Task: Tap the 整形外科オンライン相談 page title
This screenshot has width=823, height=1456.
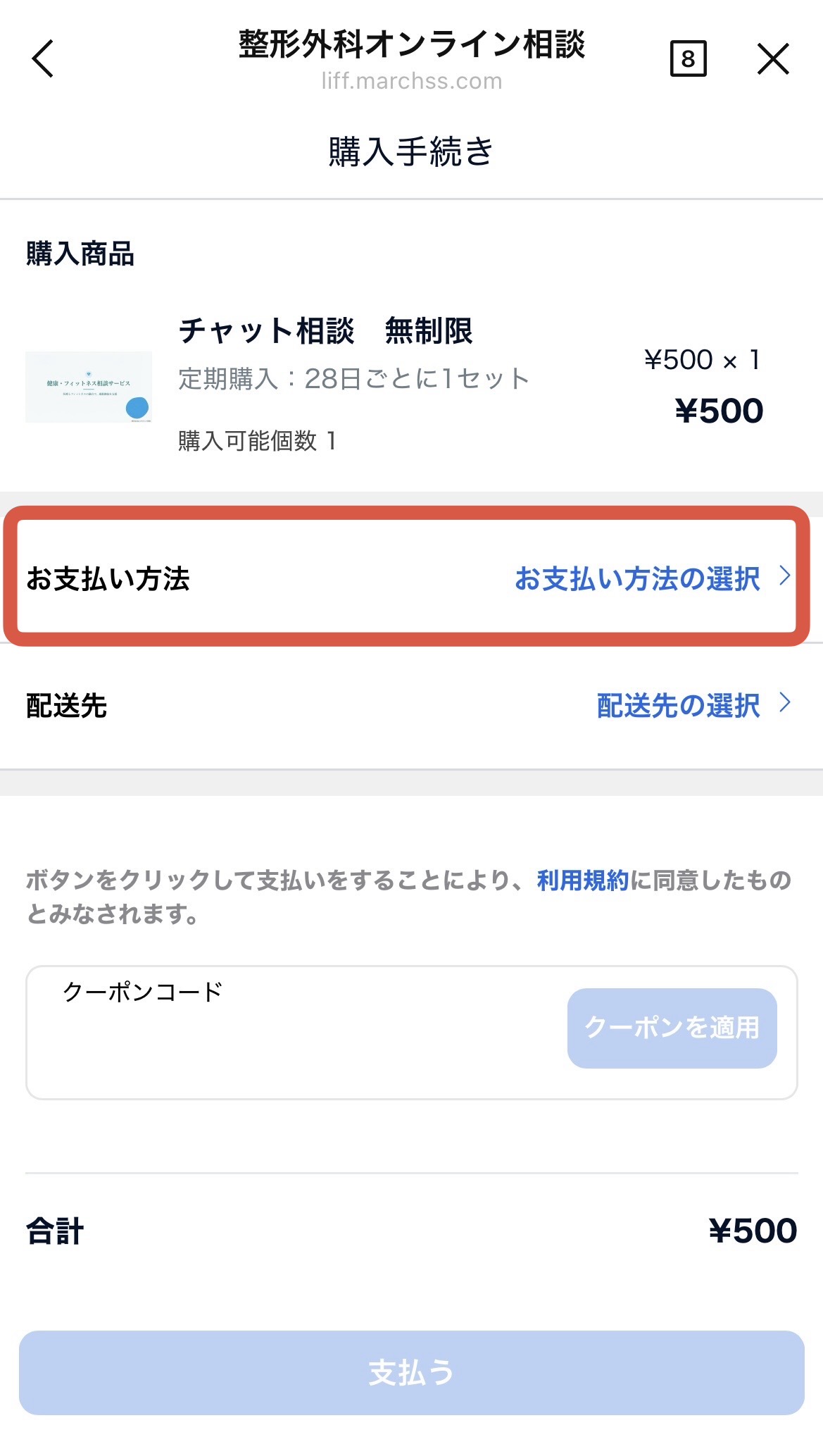Action: click(412, 44)
